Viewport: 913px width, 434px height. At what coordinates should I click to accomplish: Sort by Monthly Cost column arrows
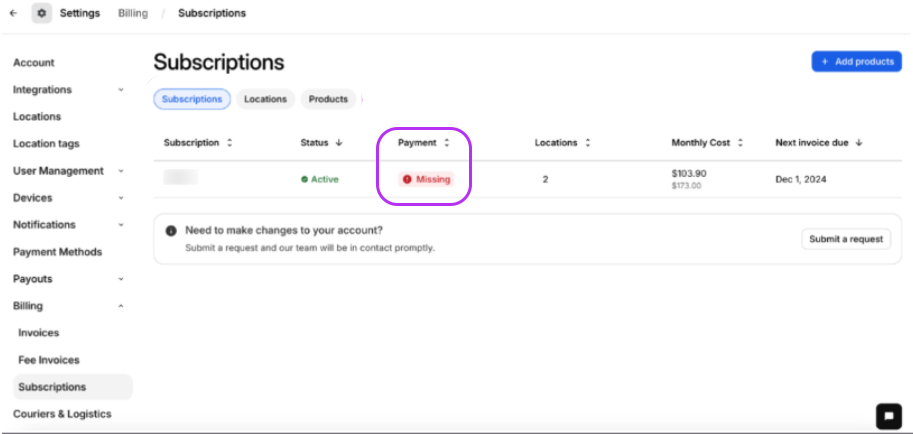point(740,143)
